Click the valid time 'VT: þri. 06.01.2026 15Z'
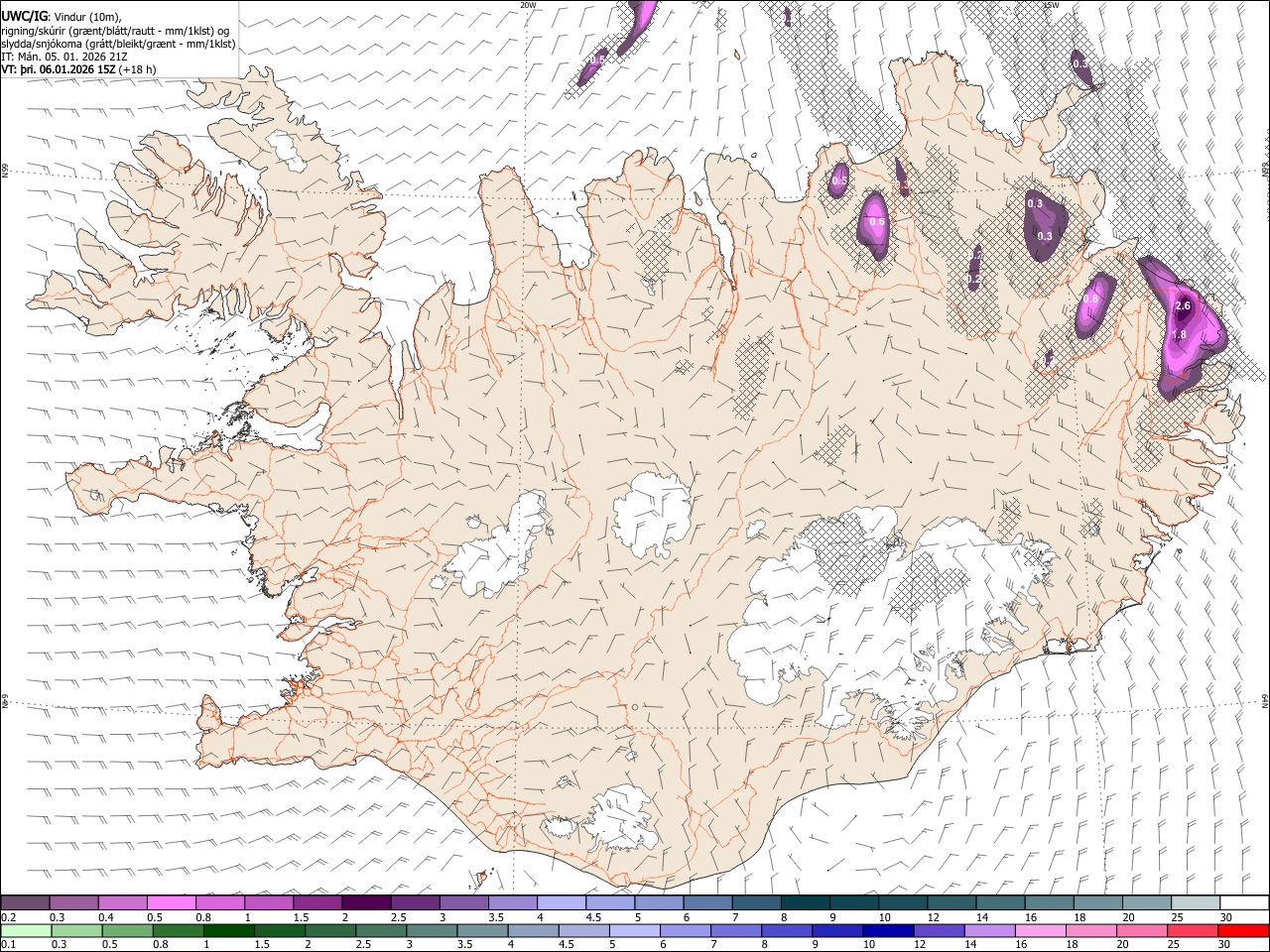 (59, 69)
